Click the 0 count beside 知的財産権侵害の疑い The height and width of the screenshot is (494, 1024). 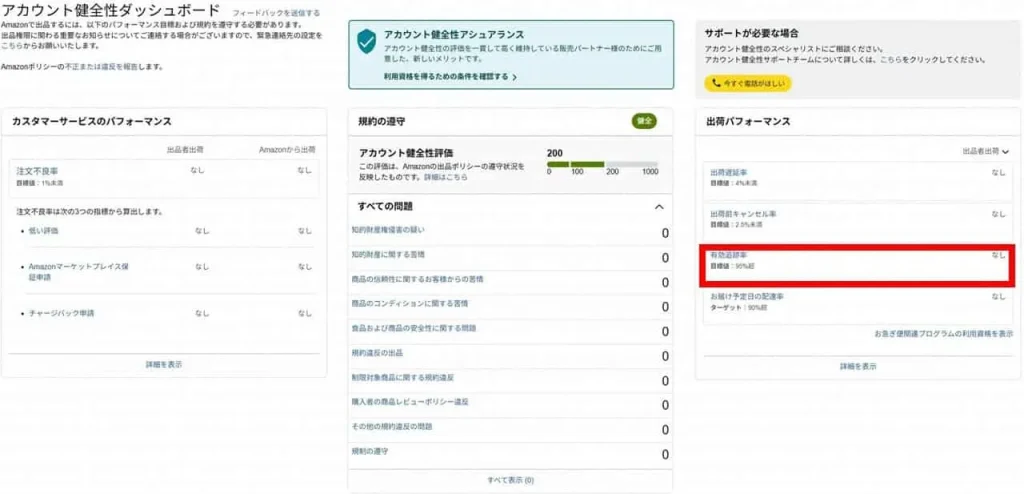[x=665, y=234]
